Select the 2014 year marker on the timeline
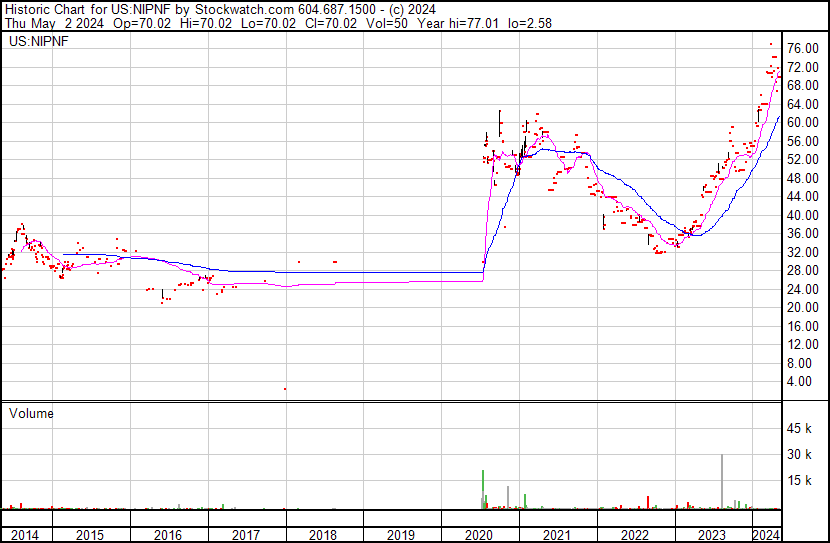Image resolution: width=830 pixels, height=543 pixels. tap(23, 535)
